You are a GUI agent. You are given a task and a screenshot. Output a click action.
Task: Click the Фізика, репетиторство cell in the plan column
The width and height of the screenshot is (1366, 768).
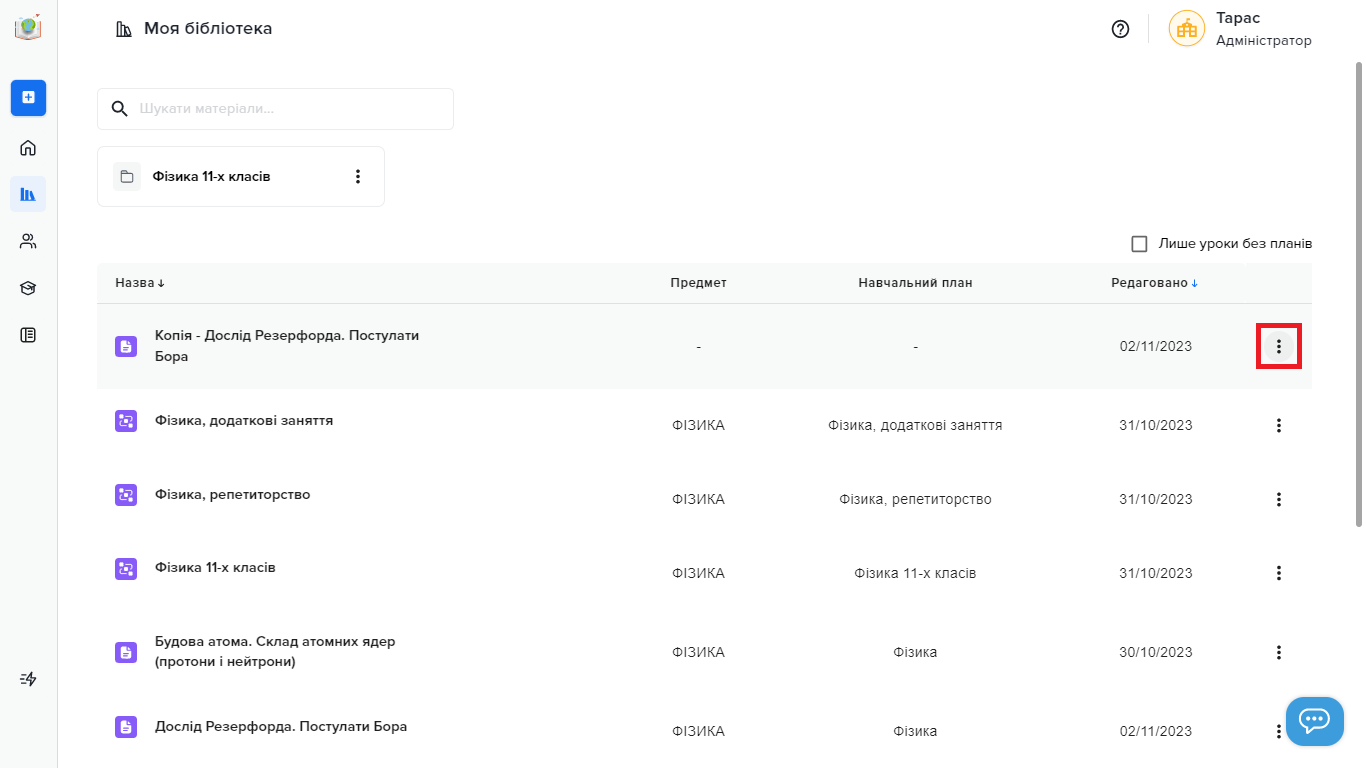click(915, 500)
